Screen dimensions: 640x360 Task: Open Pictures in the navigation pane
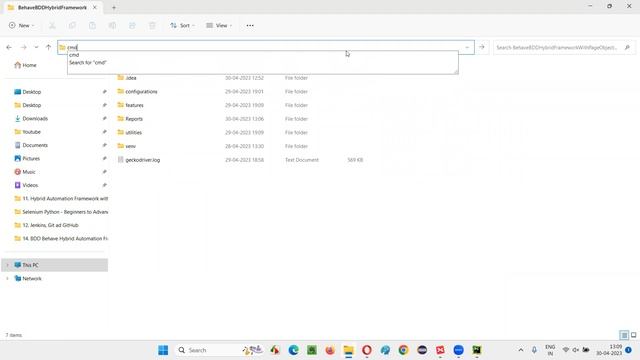(27, 158)
